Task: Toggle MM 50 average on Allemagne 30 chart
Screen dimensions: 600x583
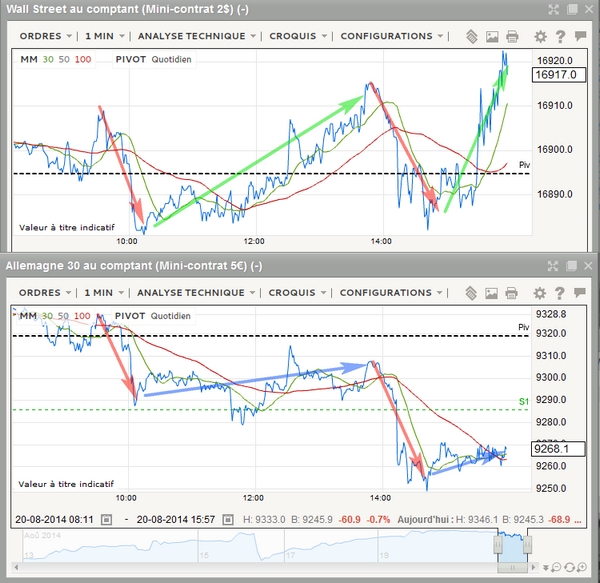Action: tap(63, 316)
